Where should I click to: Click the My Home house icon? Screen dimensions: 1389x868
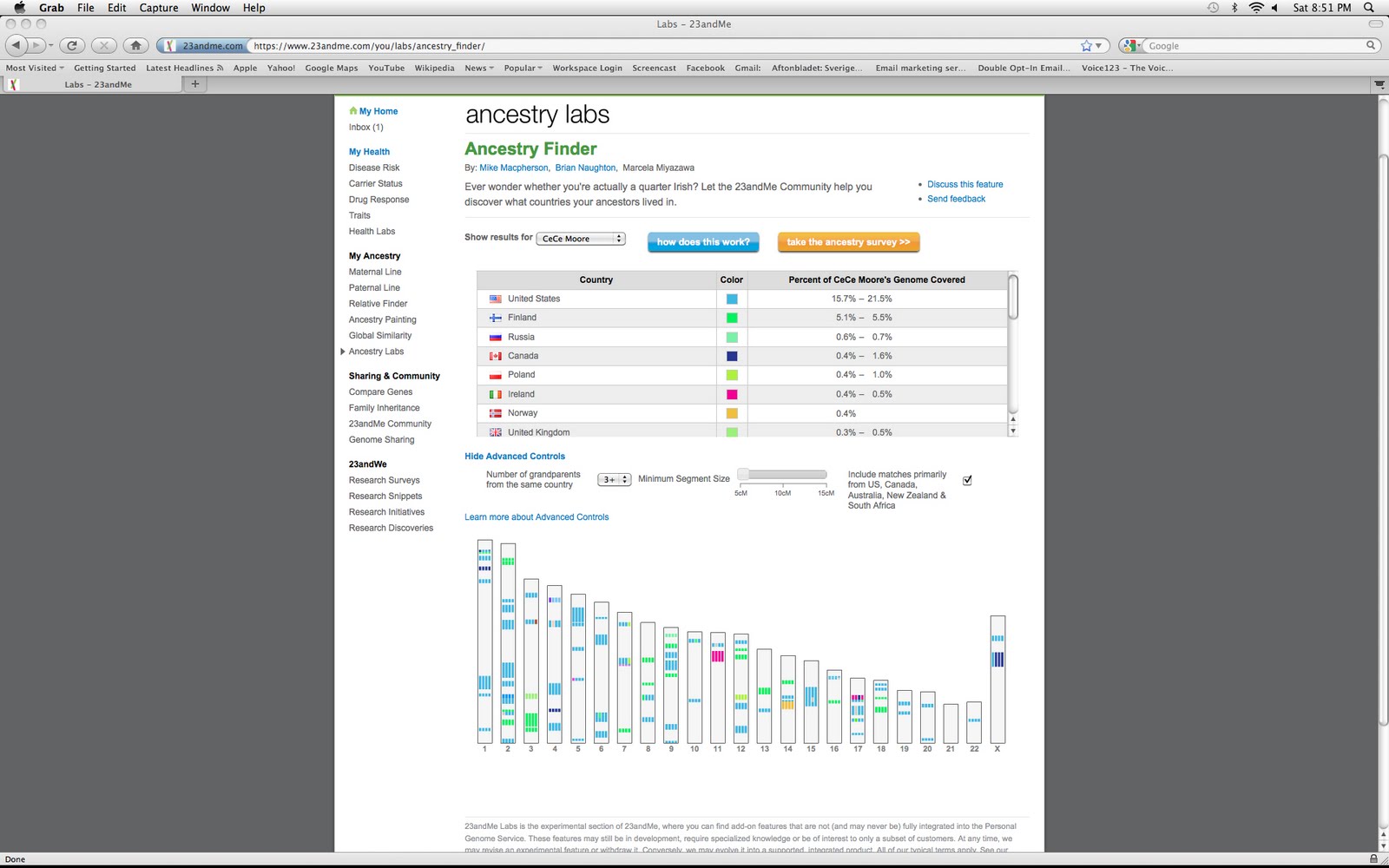[x=353, y=110]
